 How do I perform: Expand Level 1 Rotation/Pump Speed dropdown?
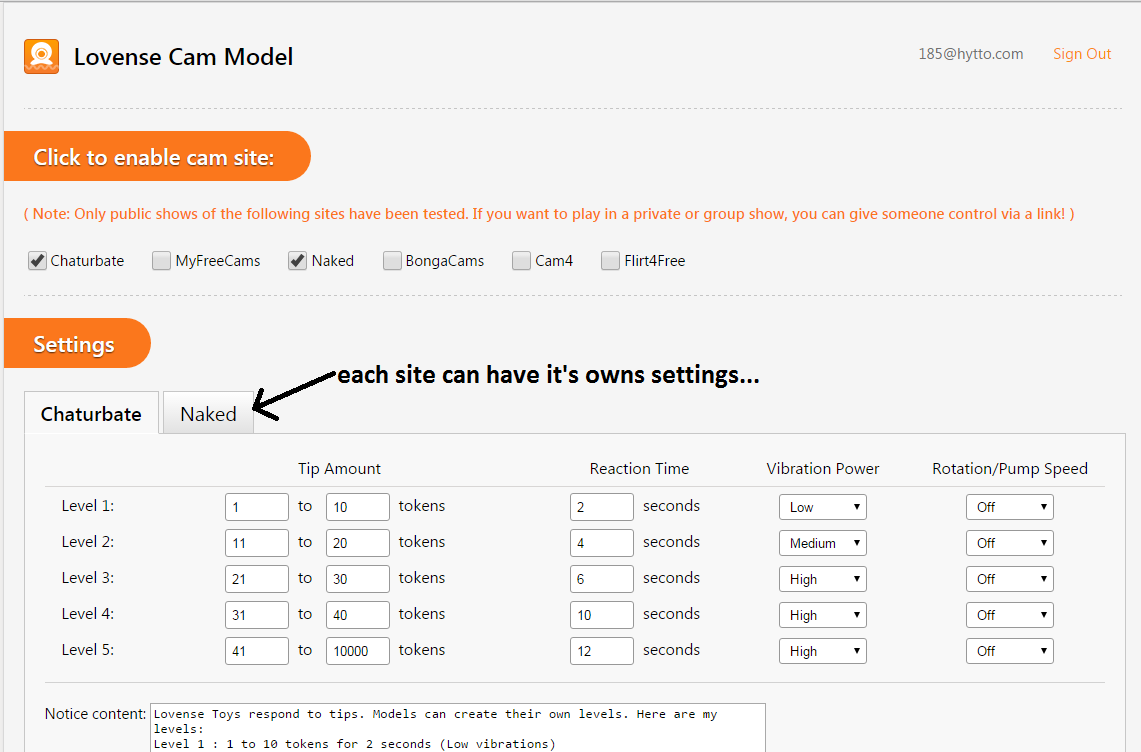point(1009,507)
